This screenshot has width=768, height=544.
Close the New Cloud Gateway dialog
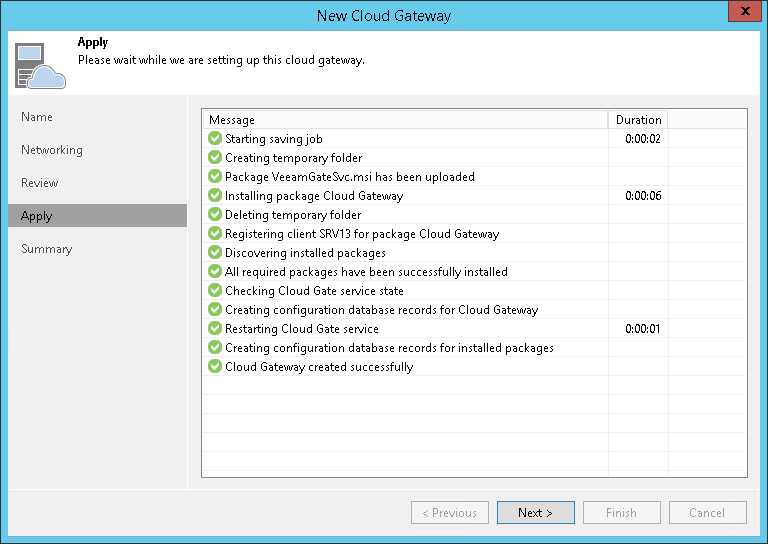pyautogui.click(x=741, y=14)
